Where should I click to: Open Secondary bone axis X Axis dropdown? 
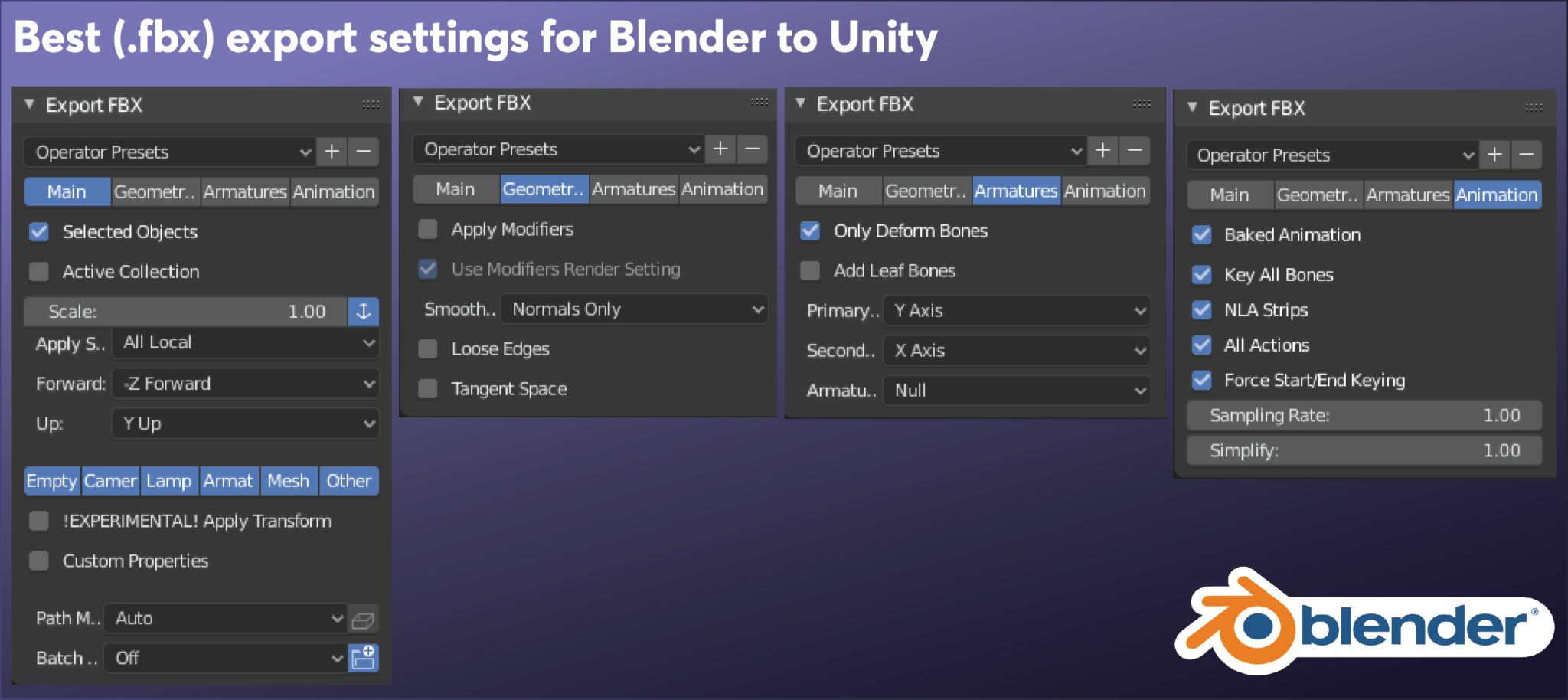coord(1017,350)
